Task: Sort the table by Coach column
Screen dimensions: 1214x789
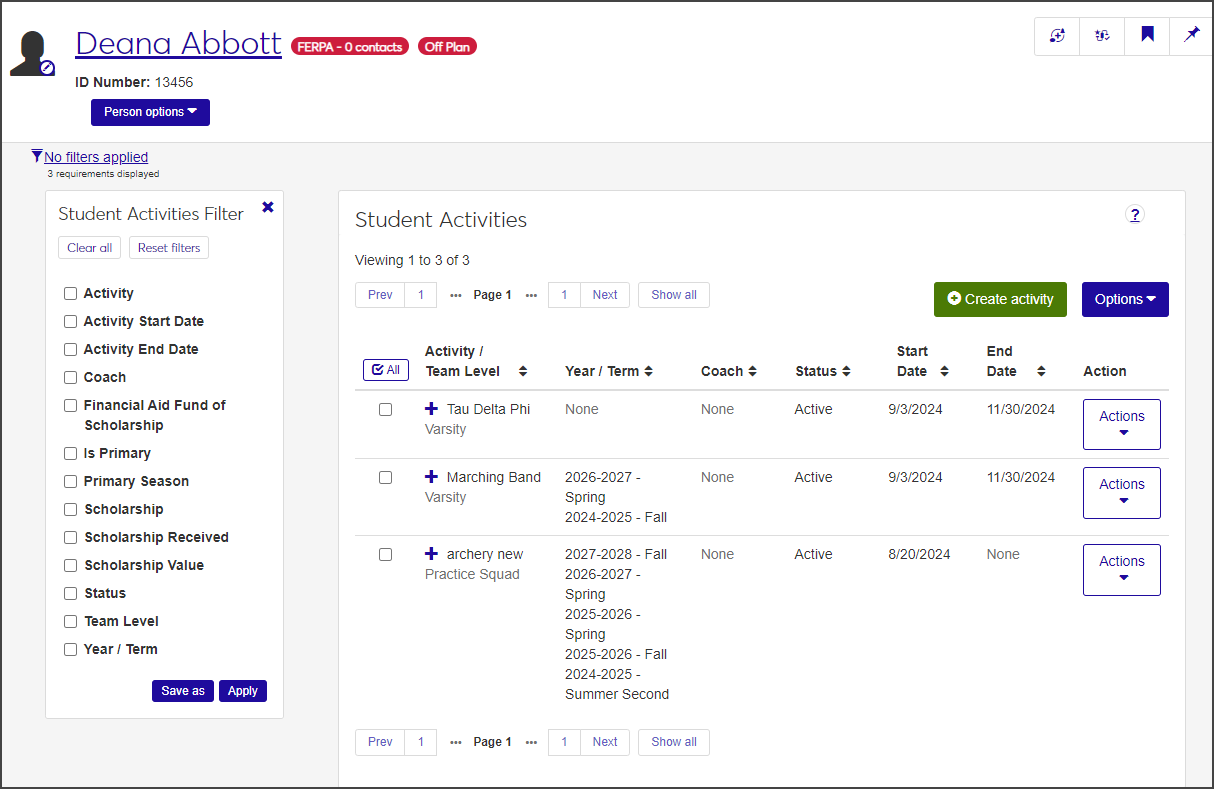Action: point(728,371)
